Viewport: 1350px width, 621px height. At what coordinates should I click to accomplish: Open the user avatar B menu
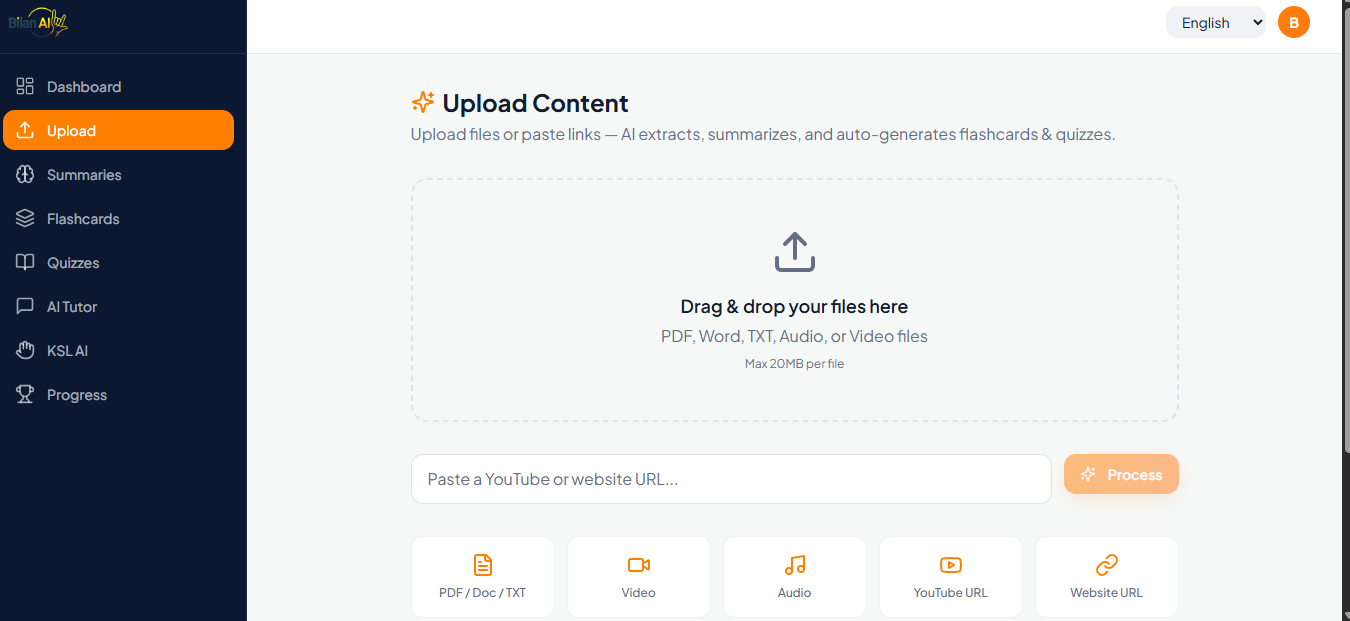pos(1294,22)
